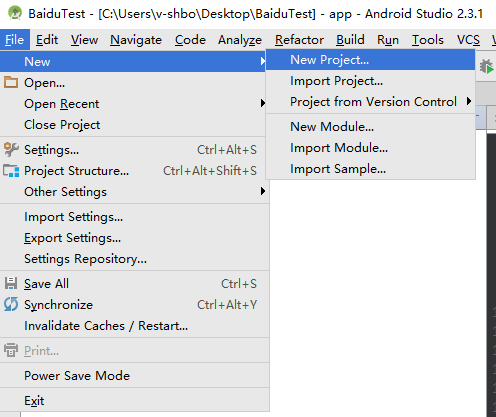This screenshot has height=417, width=496.
Task: Expand Project from Version Control arrow
Action: (469, 101)
